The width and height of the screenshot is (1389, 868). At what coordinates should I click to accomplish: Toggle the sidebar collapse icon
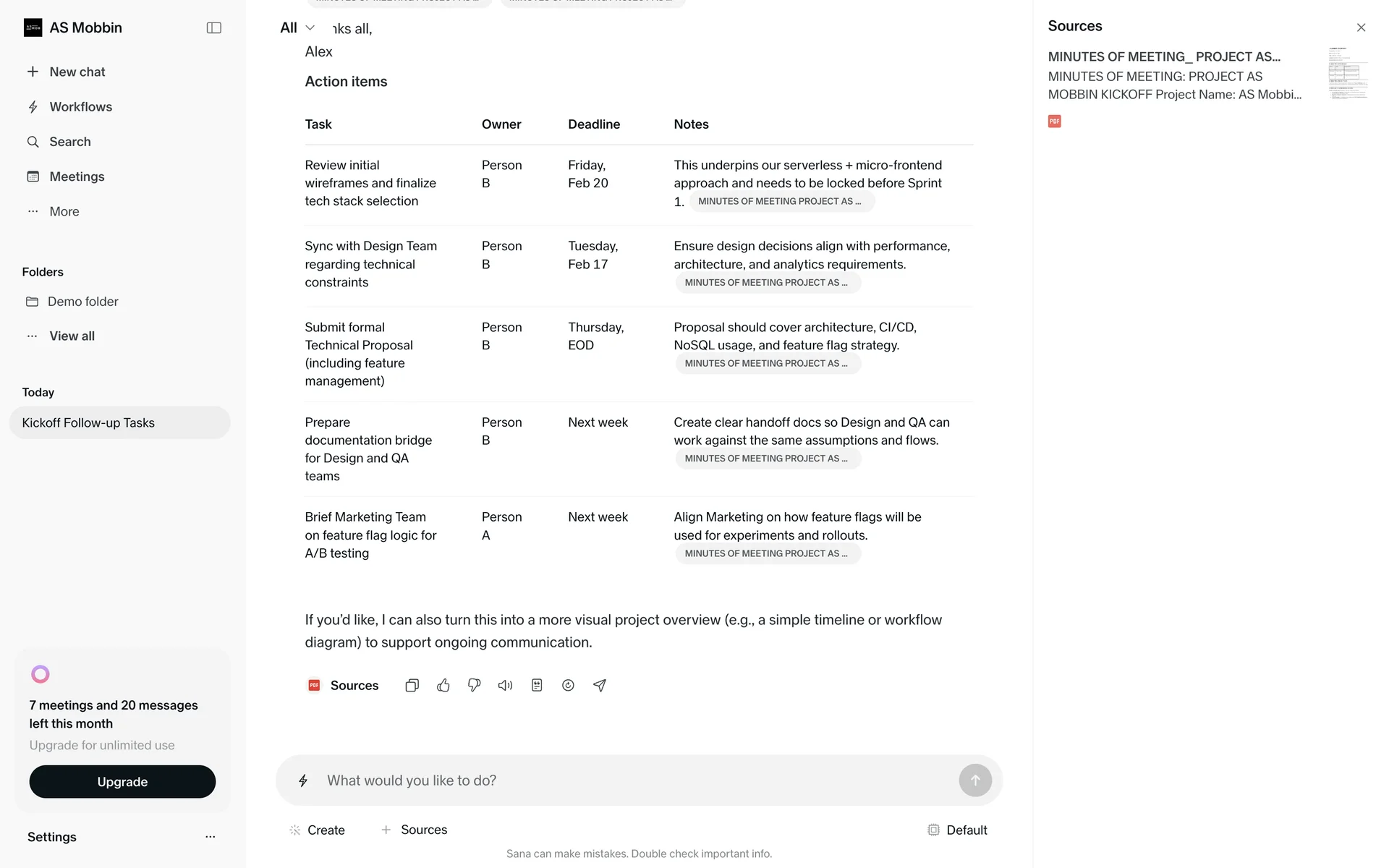point(213,27)
